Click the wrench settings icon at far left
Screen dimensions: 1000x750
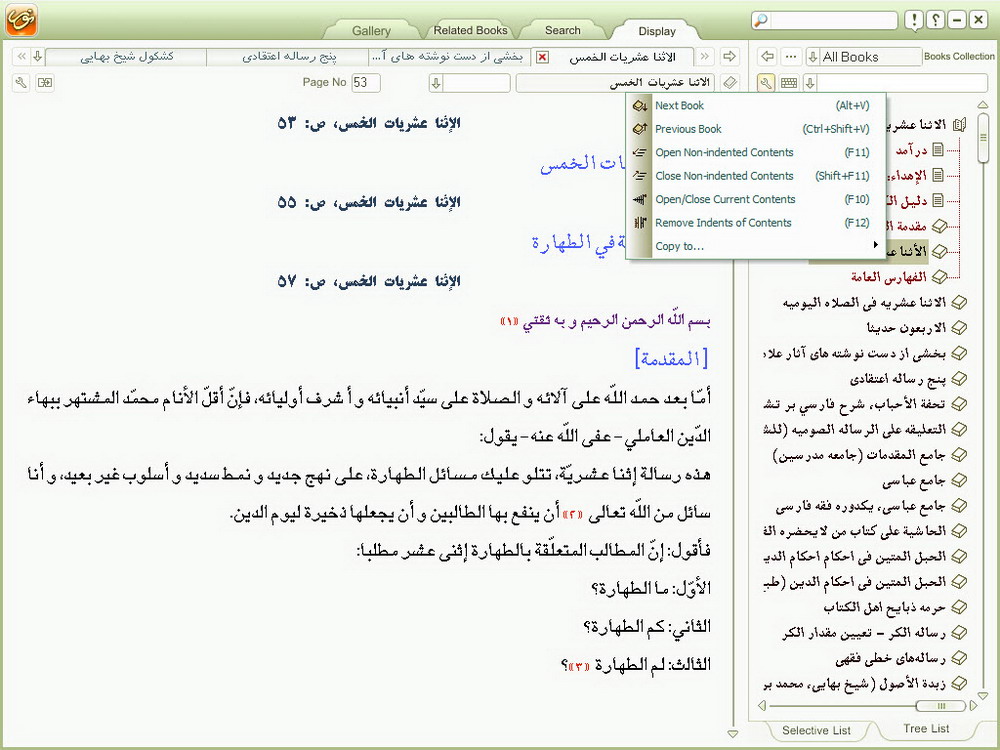21,82
